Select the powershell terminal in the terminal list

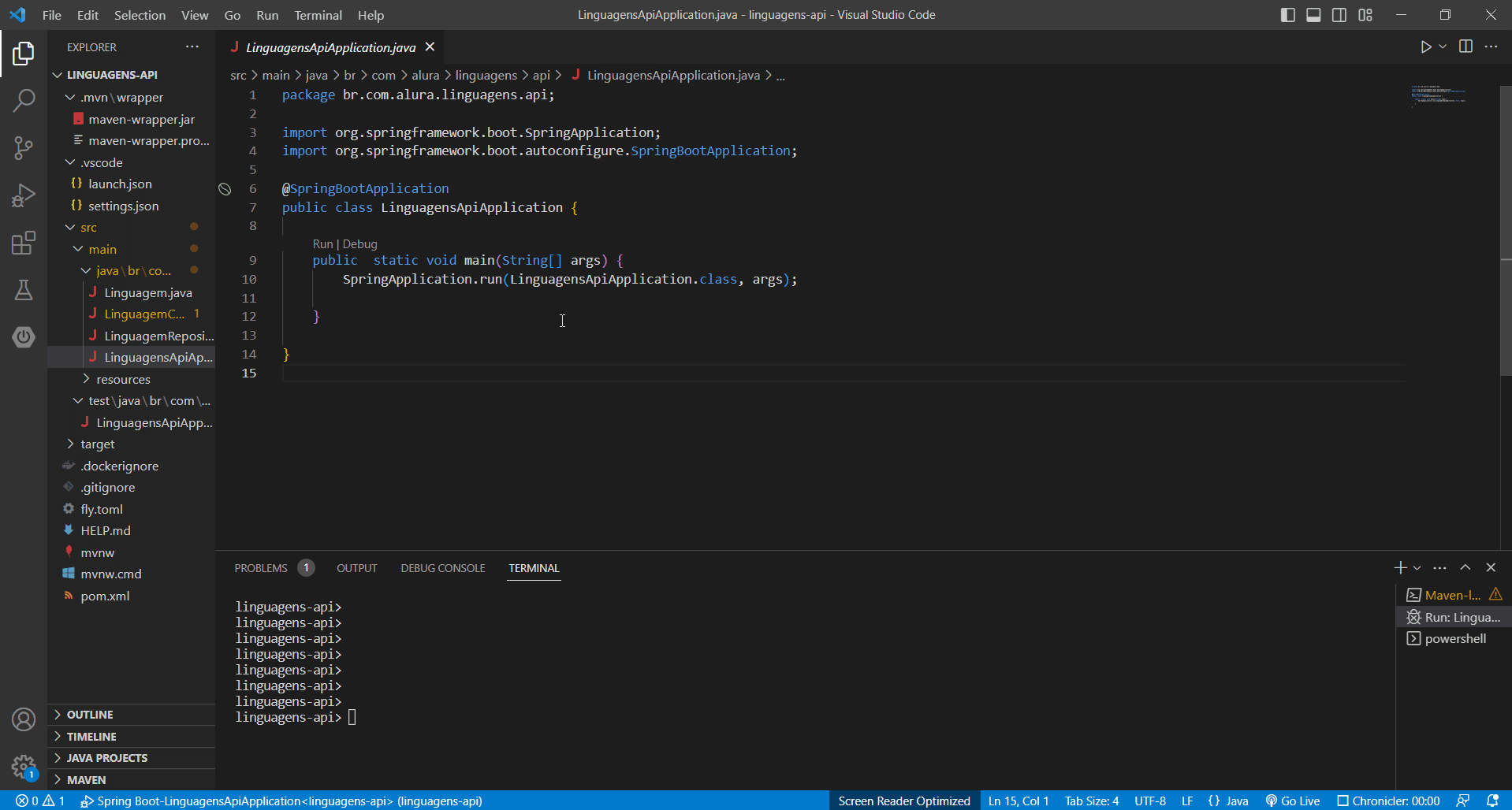coord(1454,638)
